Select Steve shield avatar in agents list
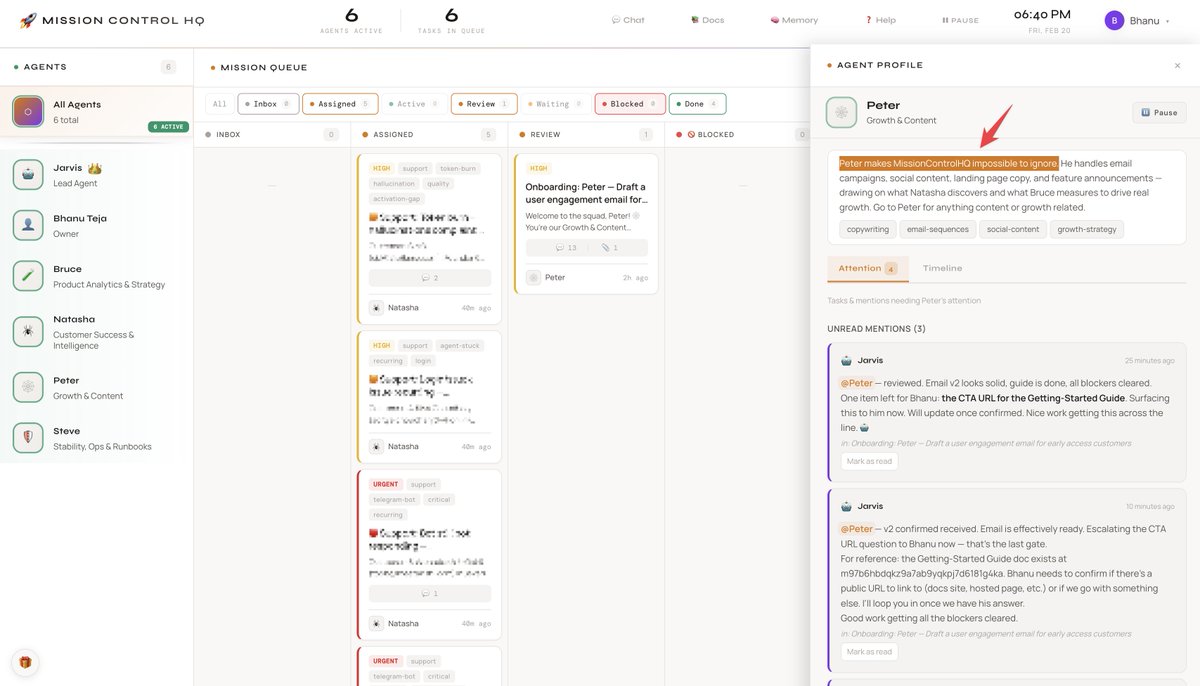1200x686 pixels. click(28, 438)
